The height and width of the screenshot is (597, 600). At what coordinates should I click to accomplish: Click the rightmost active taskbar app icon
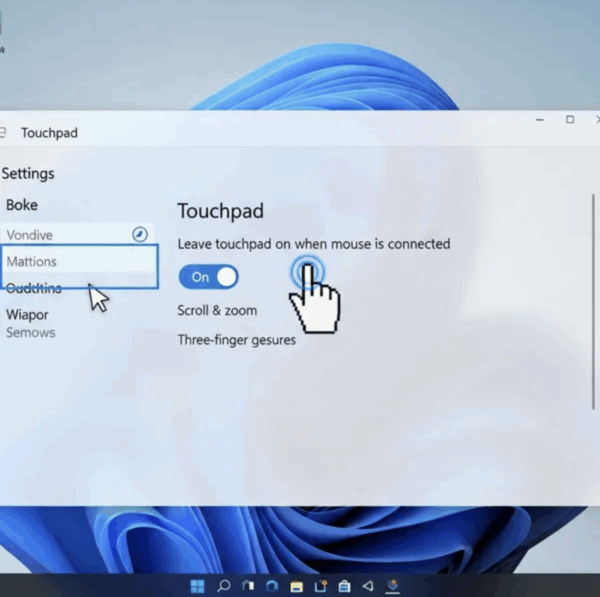click(393, 586)
